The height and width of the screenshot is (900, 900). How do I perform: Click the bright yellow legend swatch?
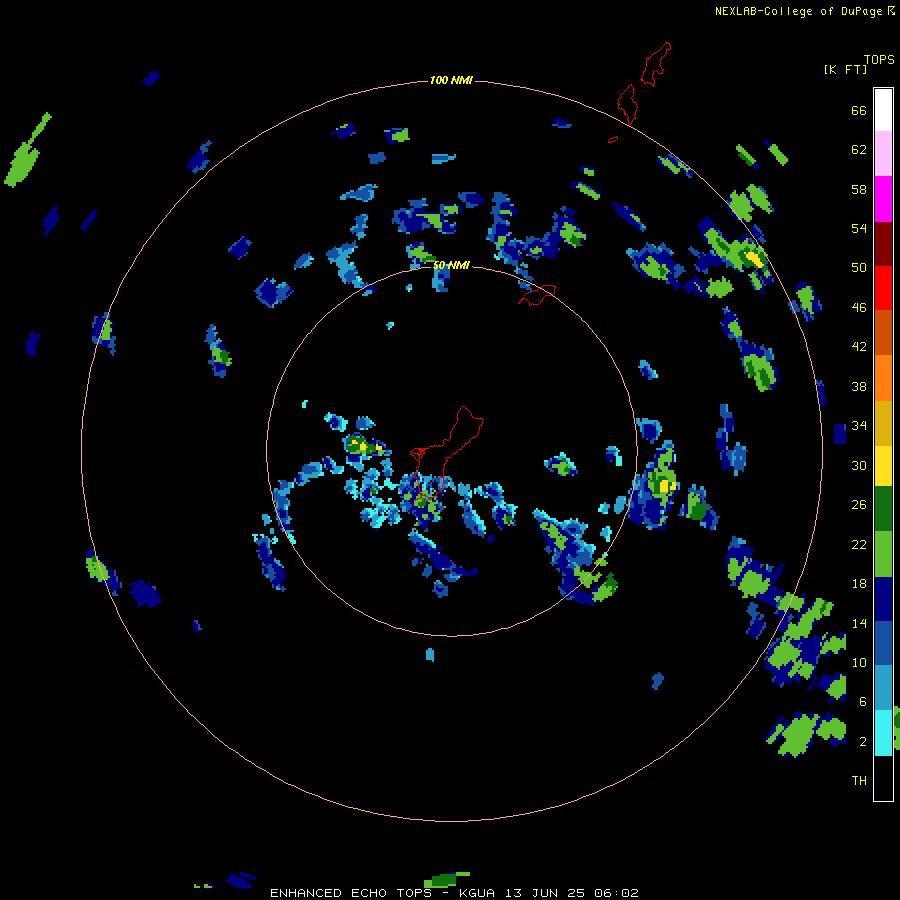(883, 466)
